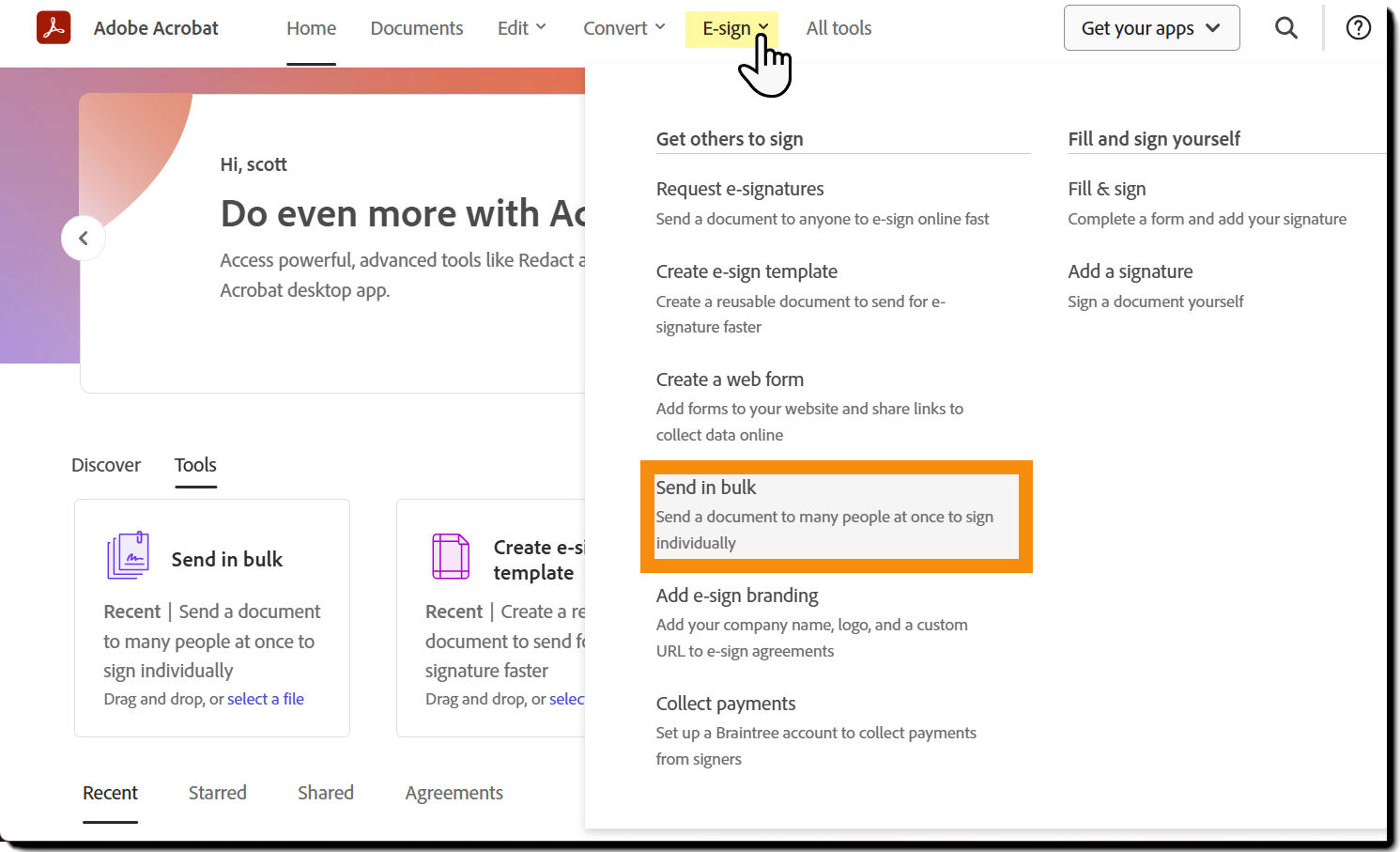Click the Adobe Acrobat logo icon
Viewport: 1400px width, 852px height.
54,28
